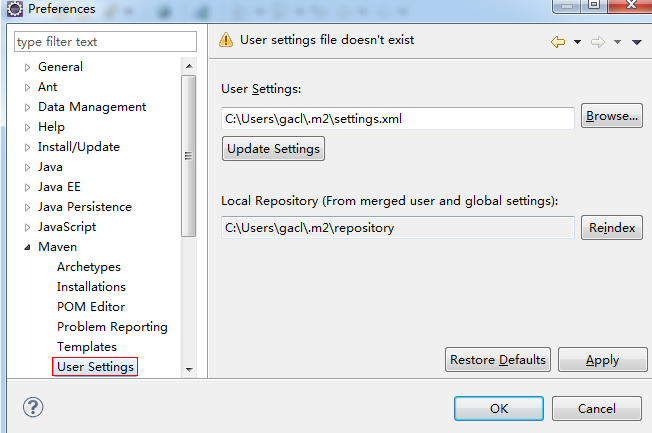This screenshot has height=433, width=652.
Task: Click Restore Defaults button
Action: pos(498,359)
